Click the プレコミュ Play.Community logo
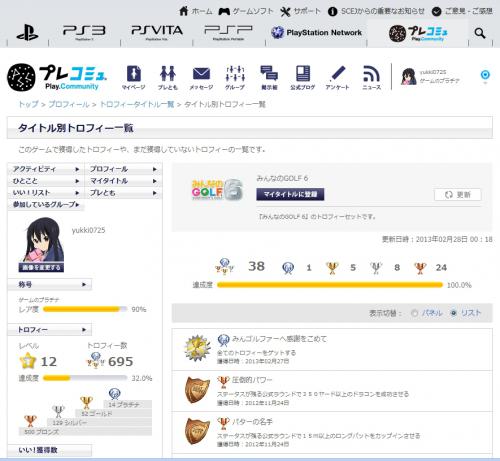This screenshot has height=461, width=500. 57,77
